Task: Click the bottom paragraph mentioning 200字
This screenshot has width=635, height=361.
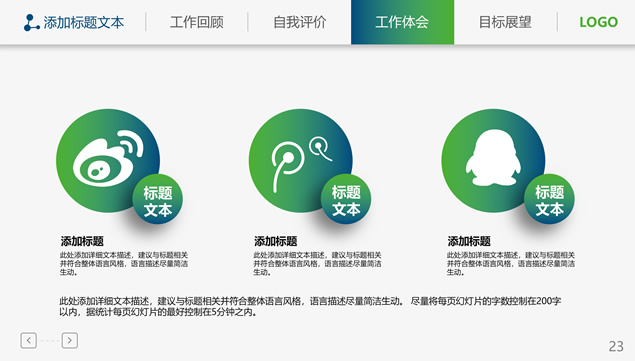Action: tap(310, 306)
